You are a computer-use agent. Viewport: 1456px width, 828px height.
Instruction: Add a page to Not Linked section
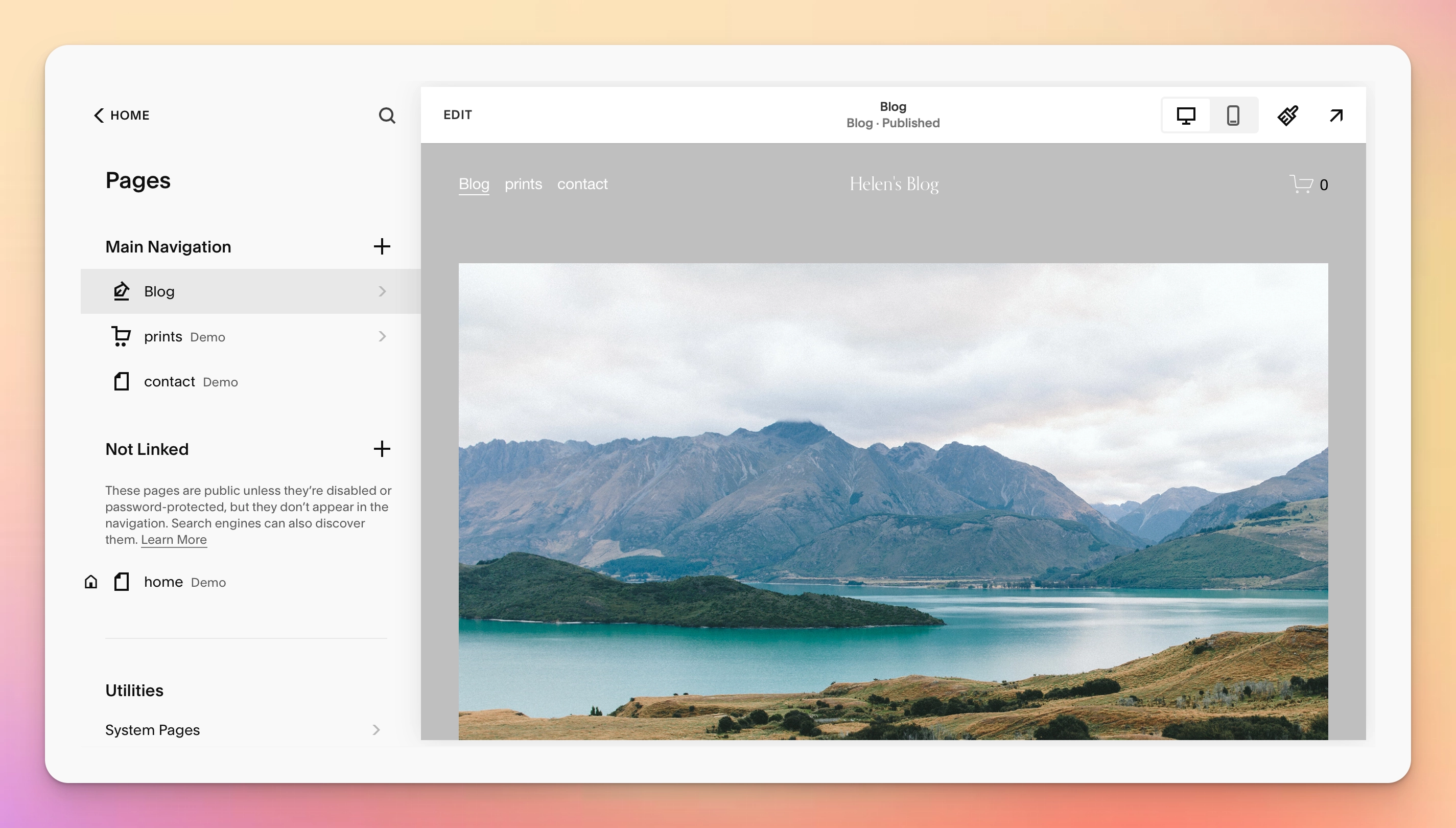pos(382,449)
